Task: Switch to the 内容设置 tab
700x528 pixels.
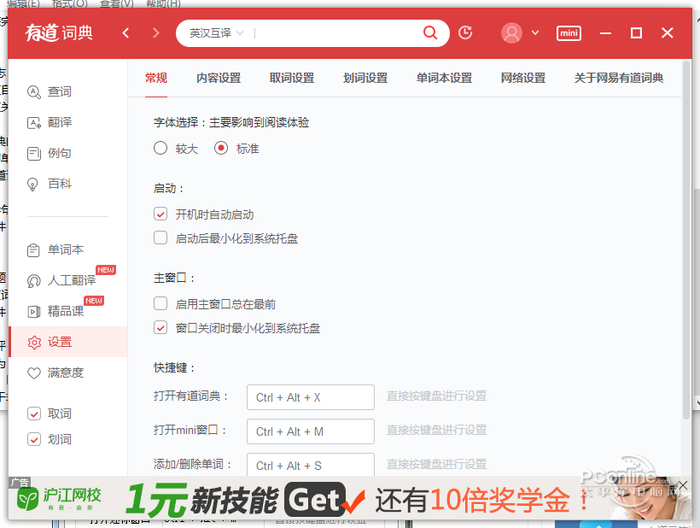Action: [218, 78]
